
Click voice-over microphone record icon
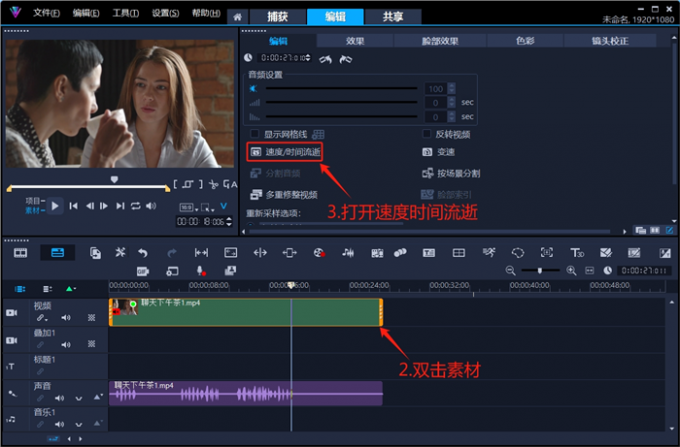[x=201, y=271]
